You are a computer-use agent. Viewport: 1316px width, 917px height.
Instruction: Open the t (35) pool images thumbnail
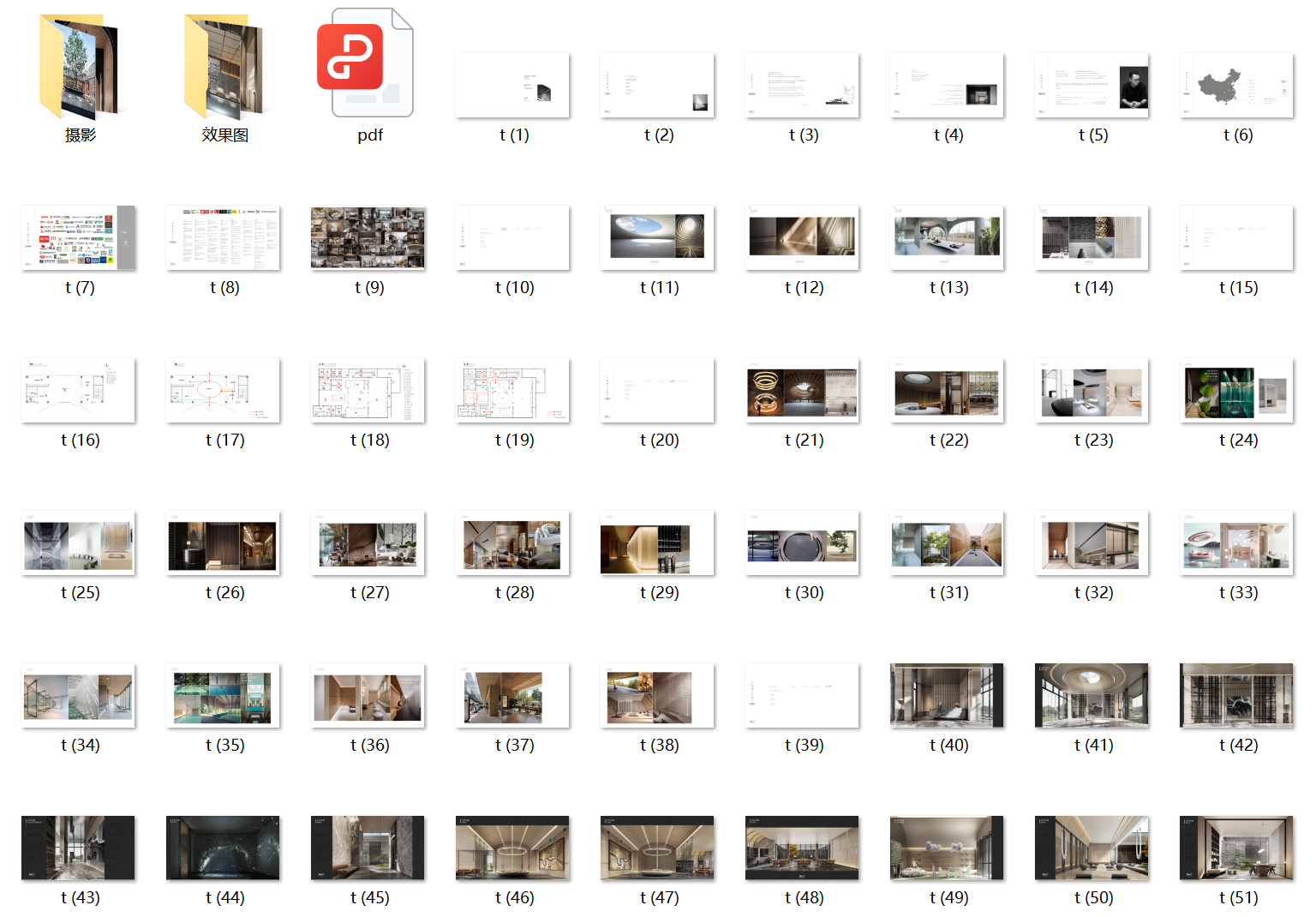coord(223,696)
